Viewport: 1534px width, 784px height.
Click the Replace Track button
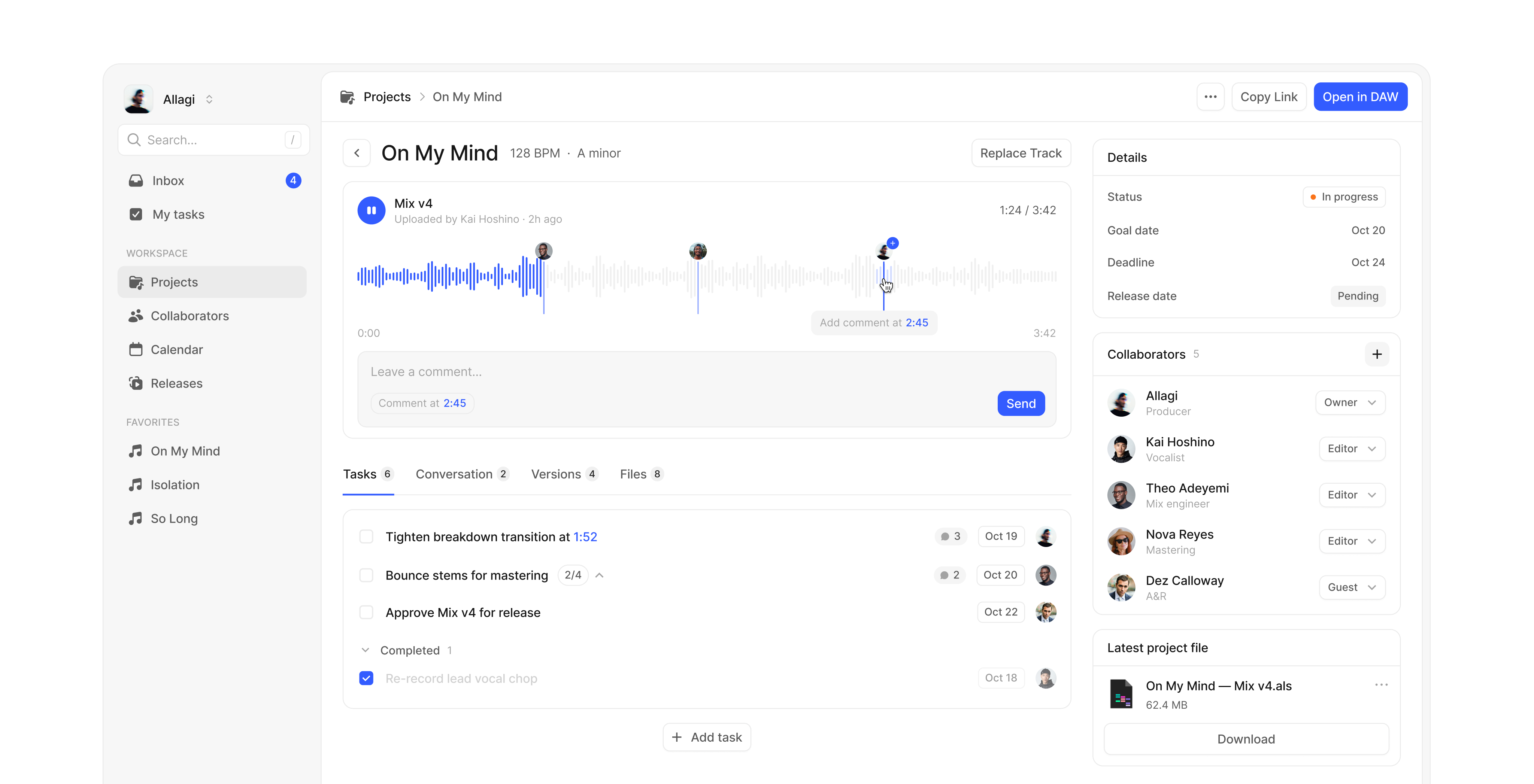click(1021, 153)
